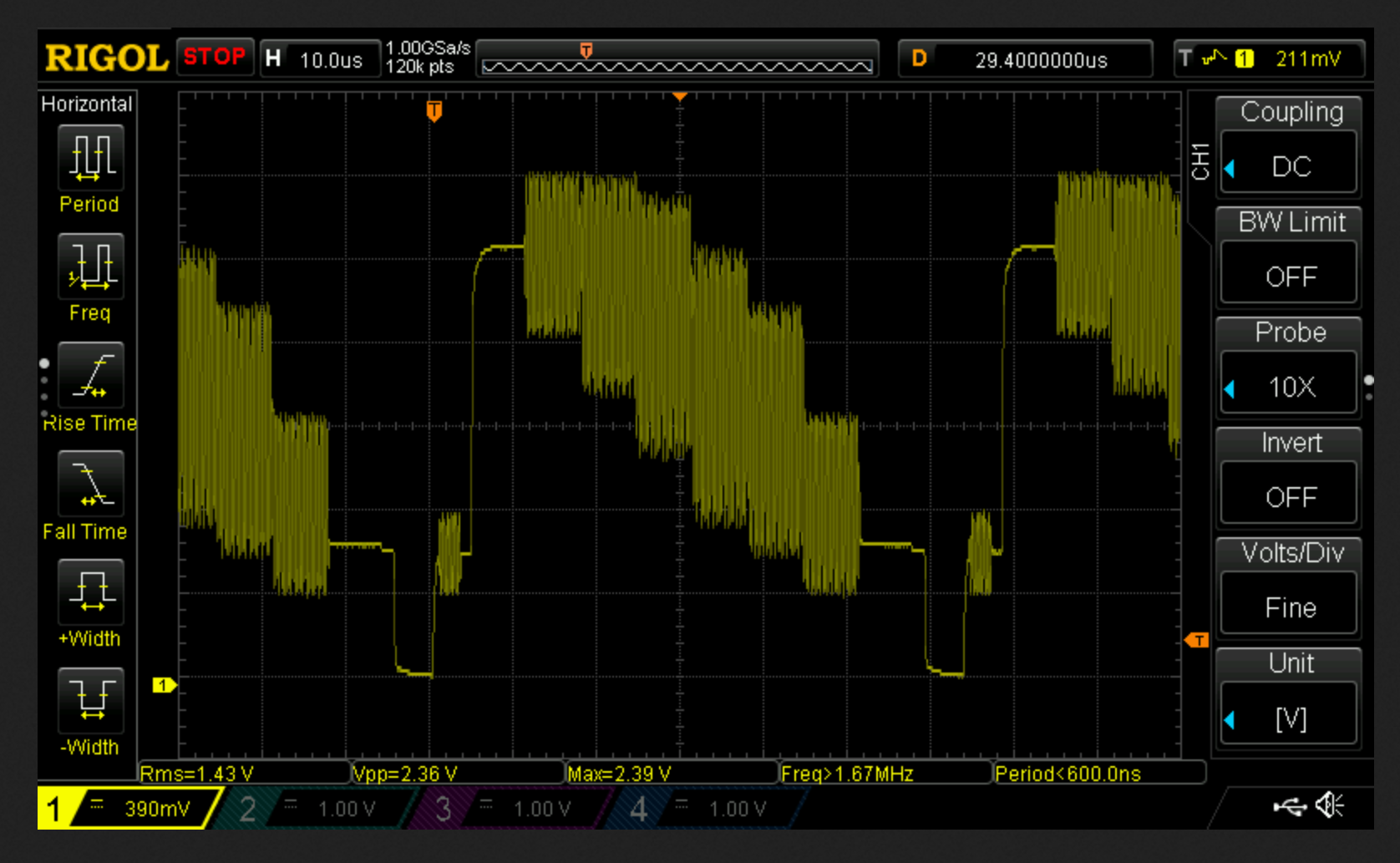The height and width of the screenshot is (863, 1400).
Task: Click the orange D delay label
Action: tap(920, 58)
